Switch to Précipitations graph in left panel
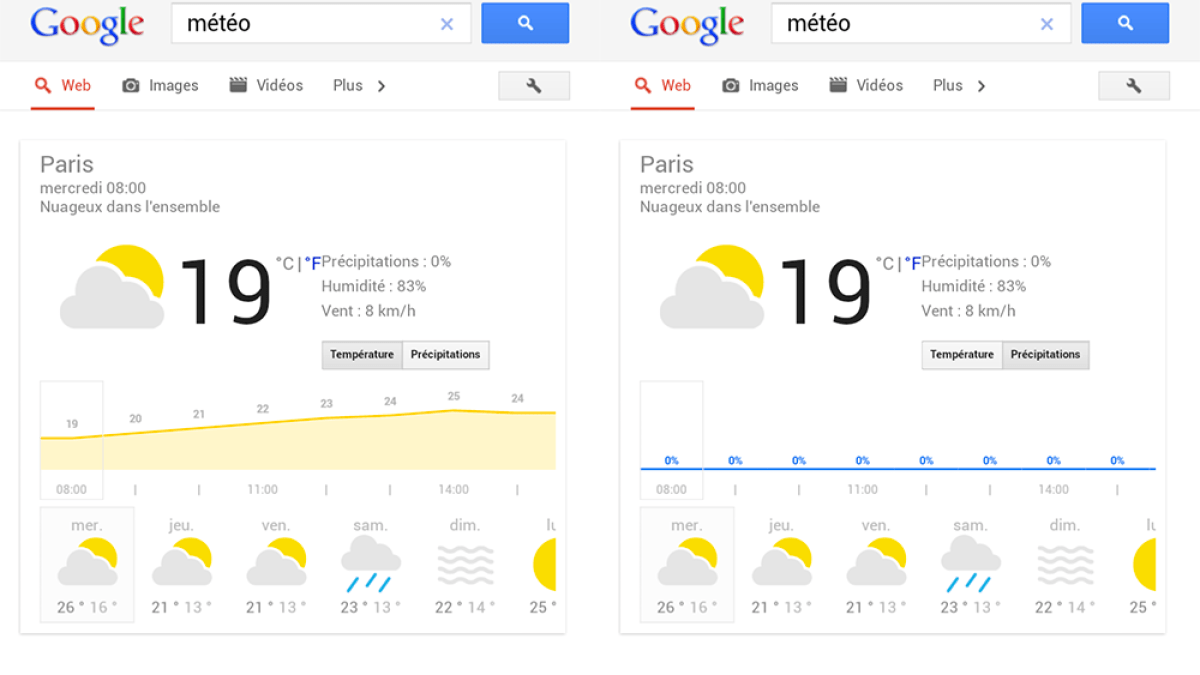Screen dimensions: 1200x675 pos(446,355)
